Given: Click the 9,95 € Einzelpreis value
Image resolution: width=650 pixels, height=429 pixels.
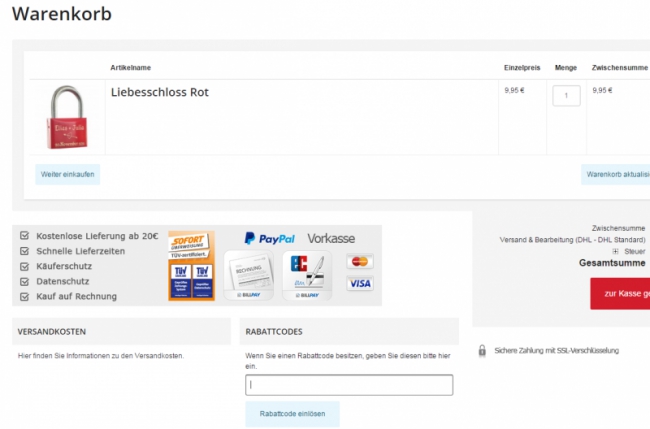Looking at the screenshot, I should point(514,90).
